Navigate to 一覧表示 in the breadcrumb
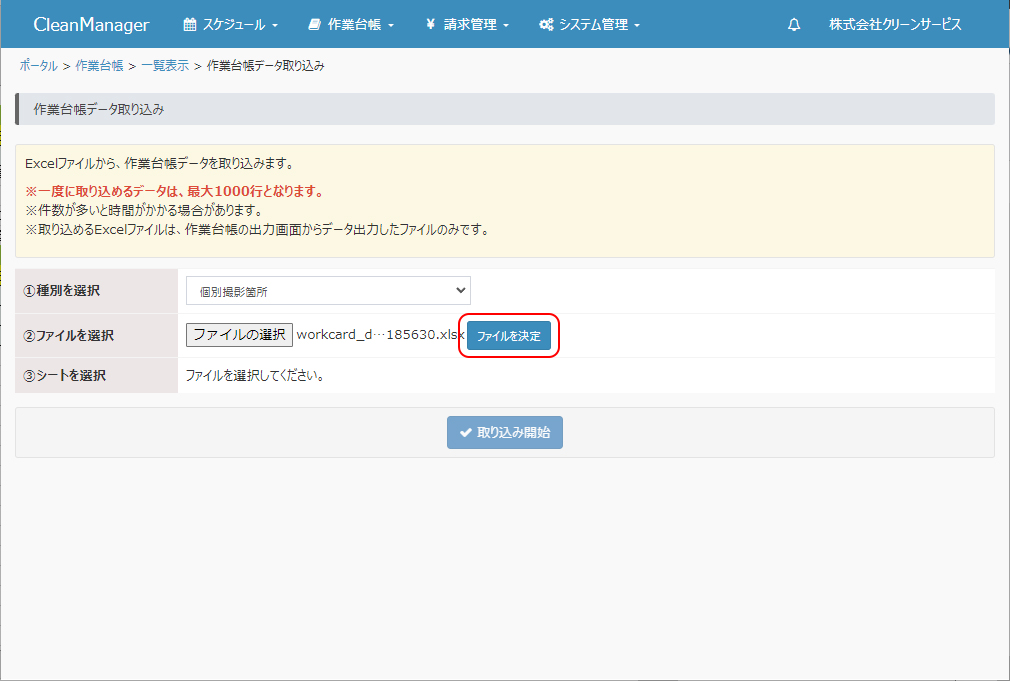1010x681 pixels. tap(165, 66)
